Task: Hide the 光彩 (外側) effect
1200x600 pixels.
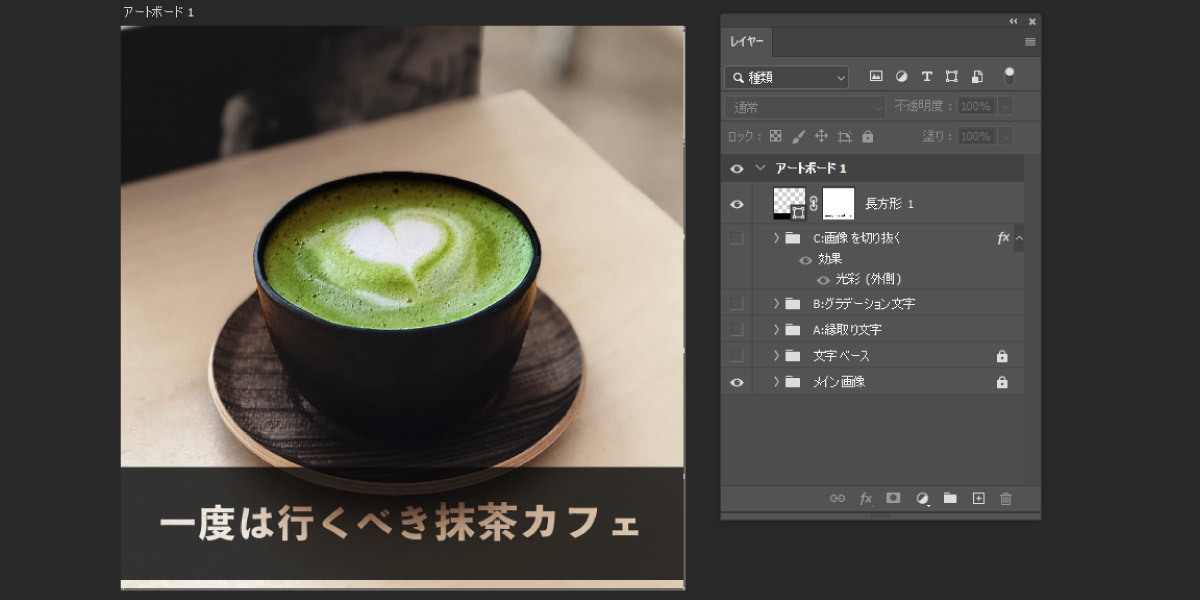Action: [x=824, y=280]
